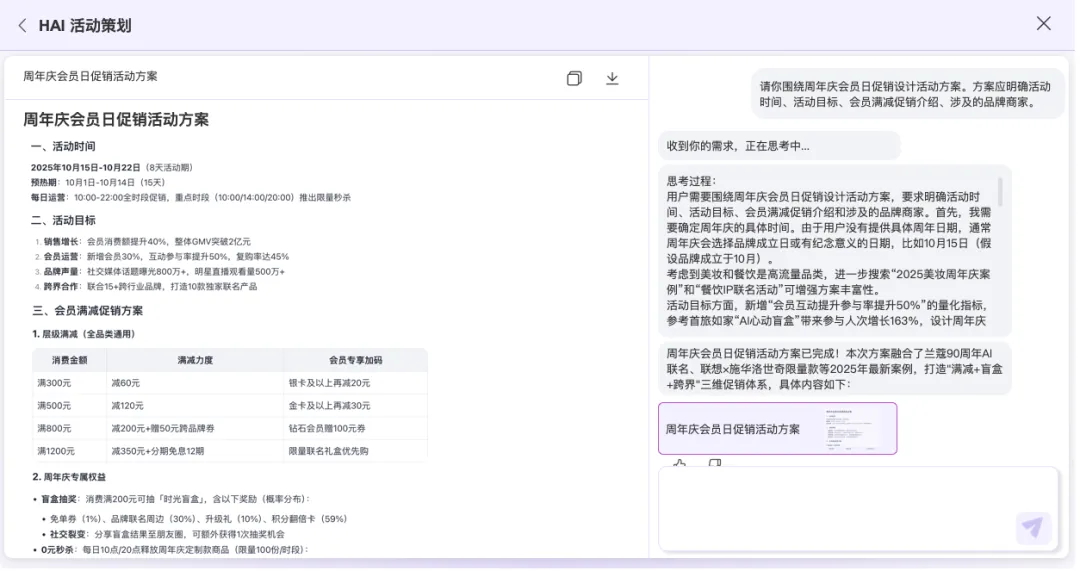The height and width of the screenshot is (571, 1080).
Task: Click the scrollbar in the 思考过程 bubble
Action: (1000, 192)
